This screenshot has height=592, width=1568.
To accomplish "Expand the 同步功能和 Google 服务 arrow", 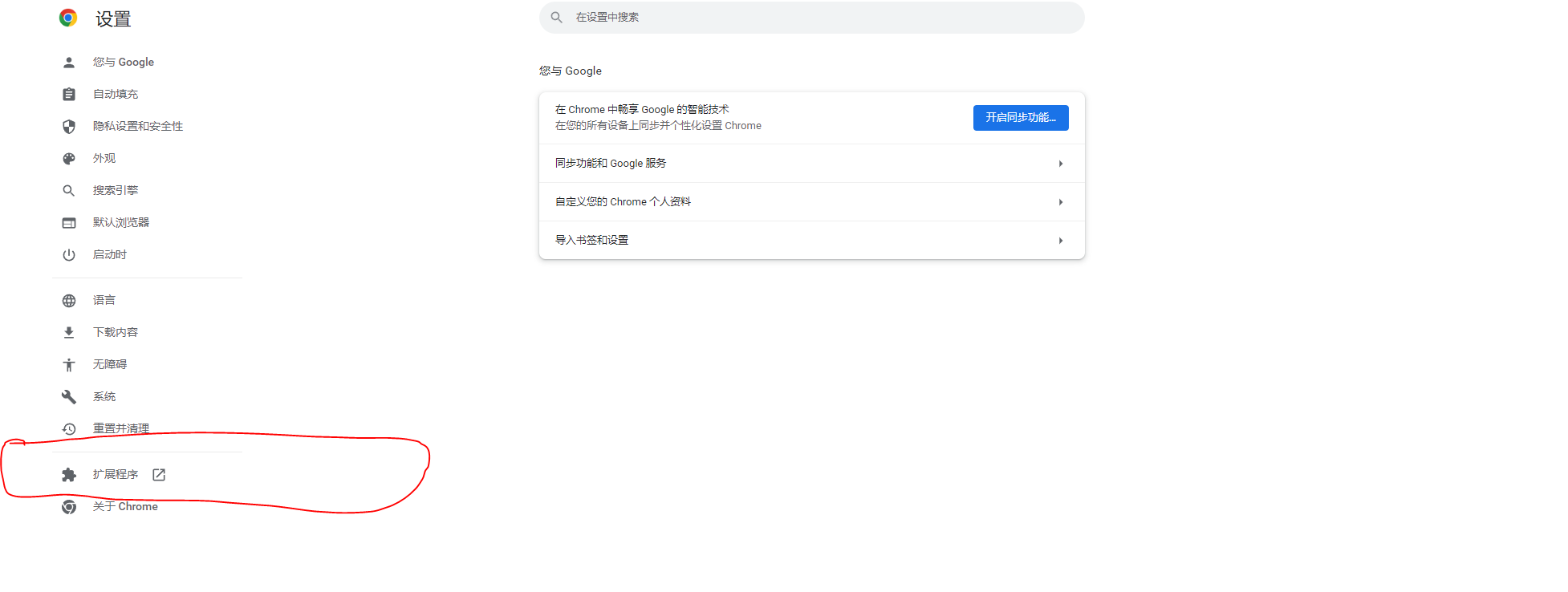I will point(1061,164).
